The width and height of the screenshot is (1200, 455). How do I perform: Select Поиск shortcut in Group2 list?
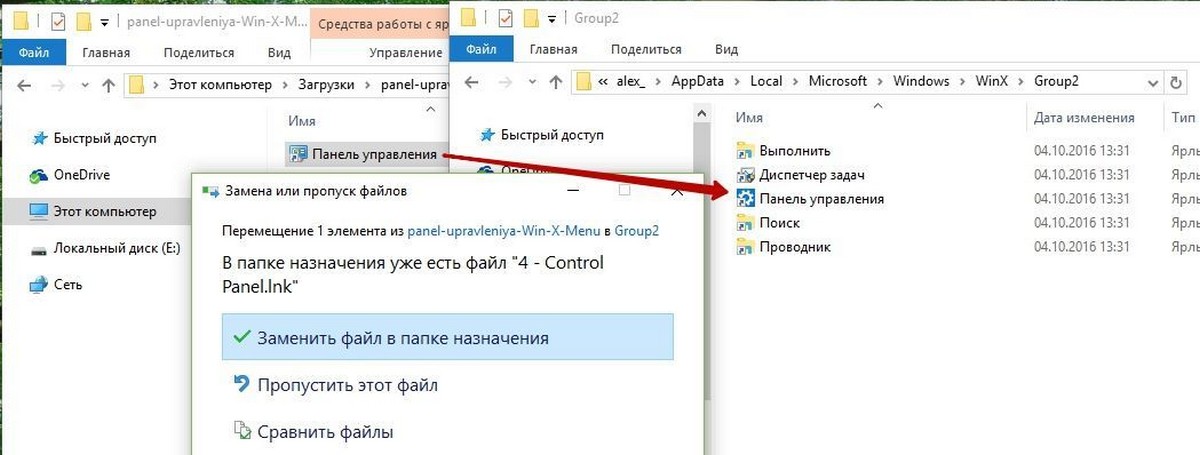(779, 223)
